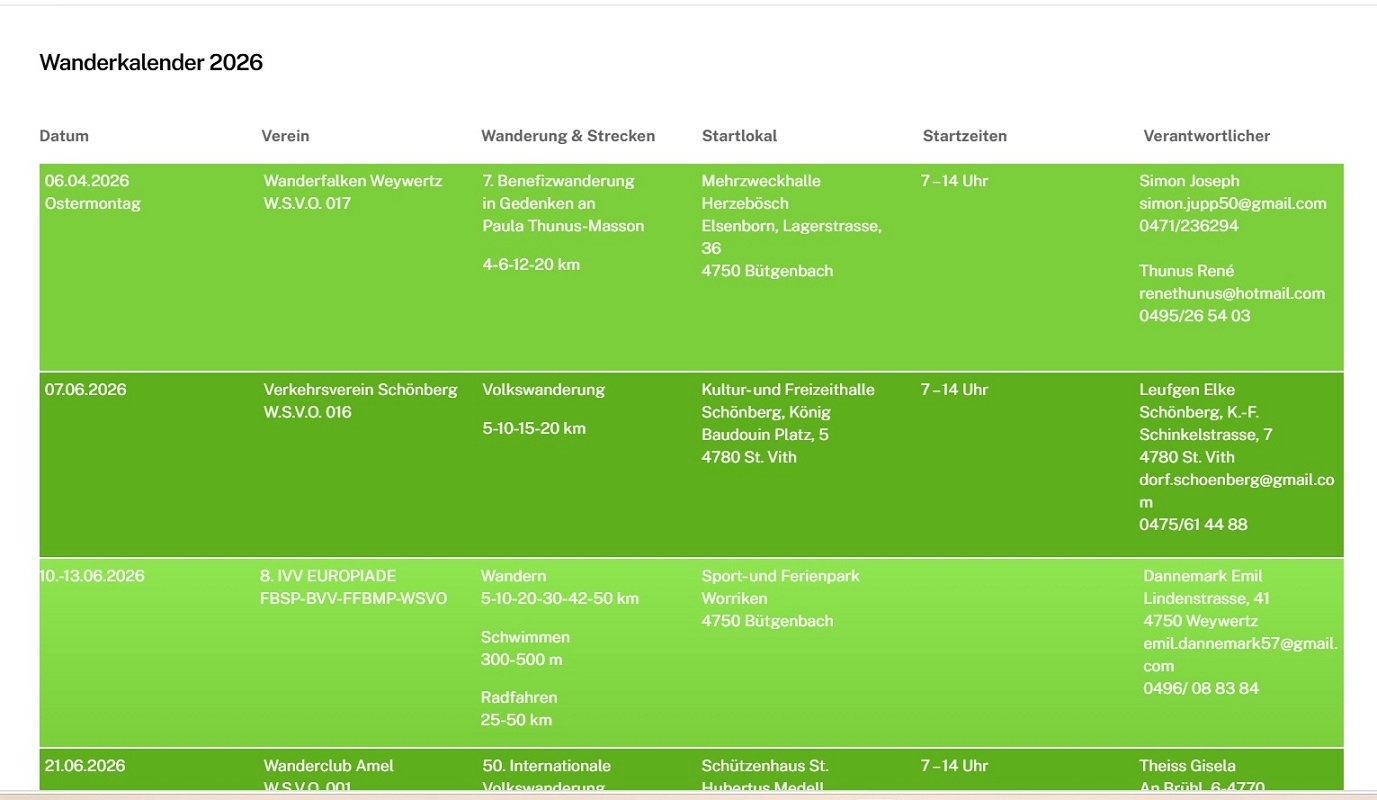Select the Datum column header
This screenshot has height=800, width=1377.
(x=64, y=136)
